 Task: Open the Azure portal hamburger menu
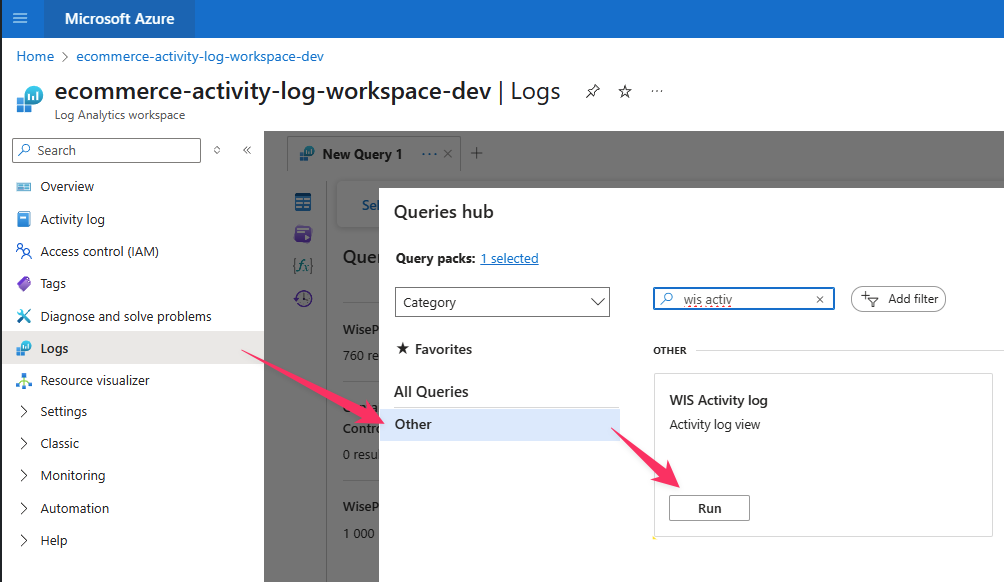20,18
